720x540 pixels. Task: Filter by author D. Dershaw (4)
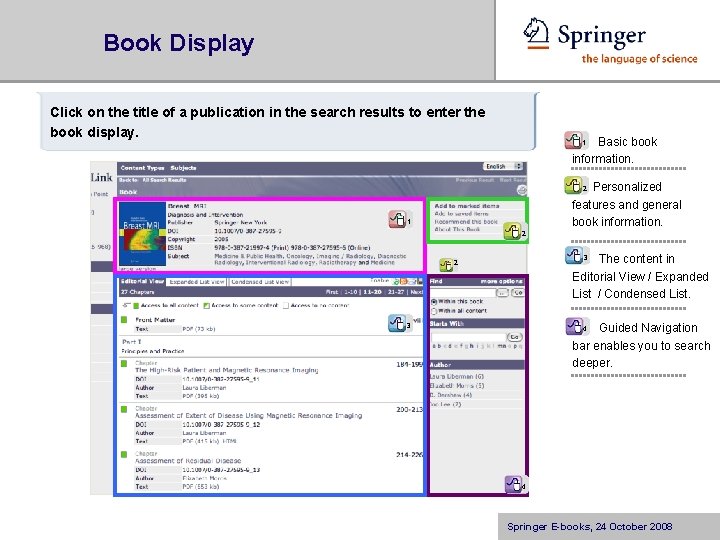[x=451, y=395]
